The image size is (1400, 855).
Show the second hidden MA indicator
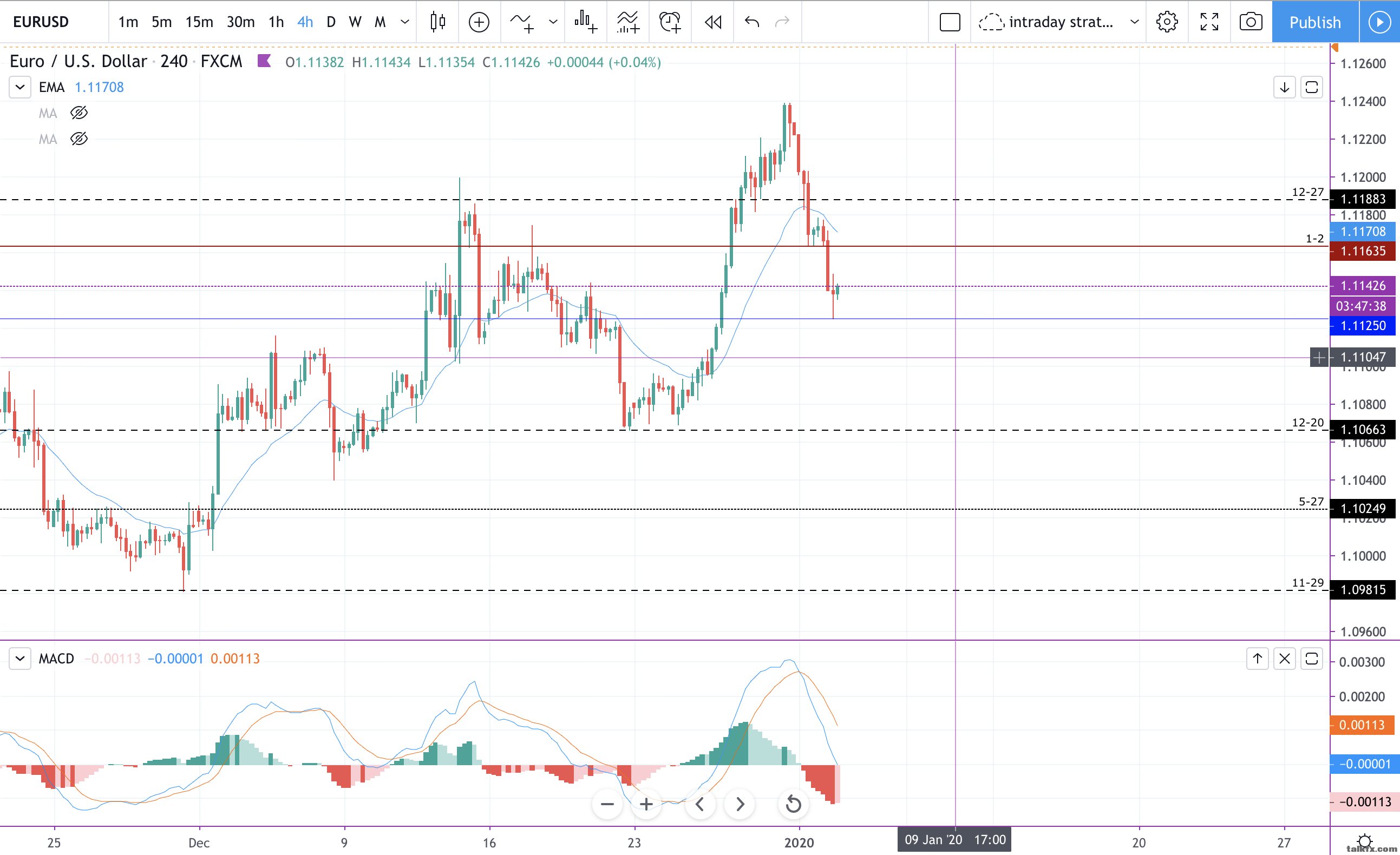point(79,139)
